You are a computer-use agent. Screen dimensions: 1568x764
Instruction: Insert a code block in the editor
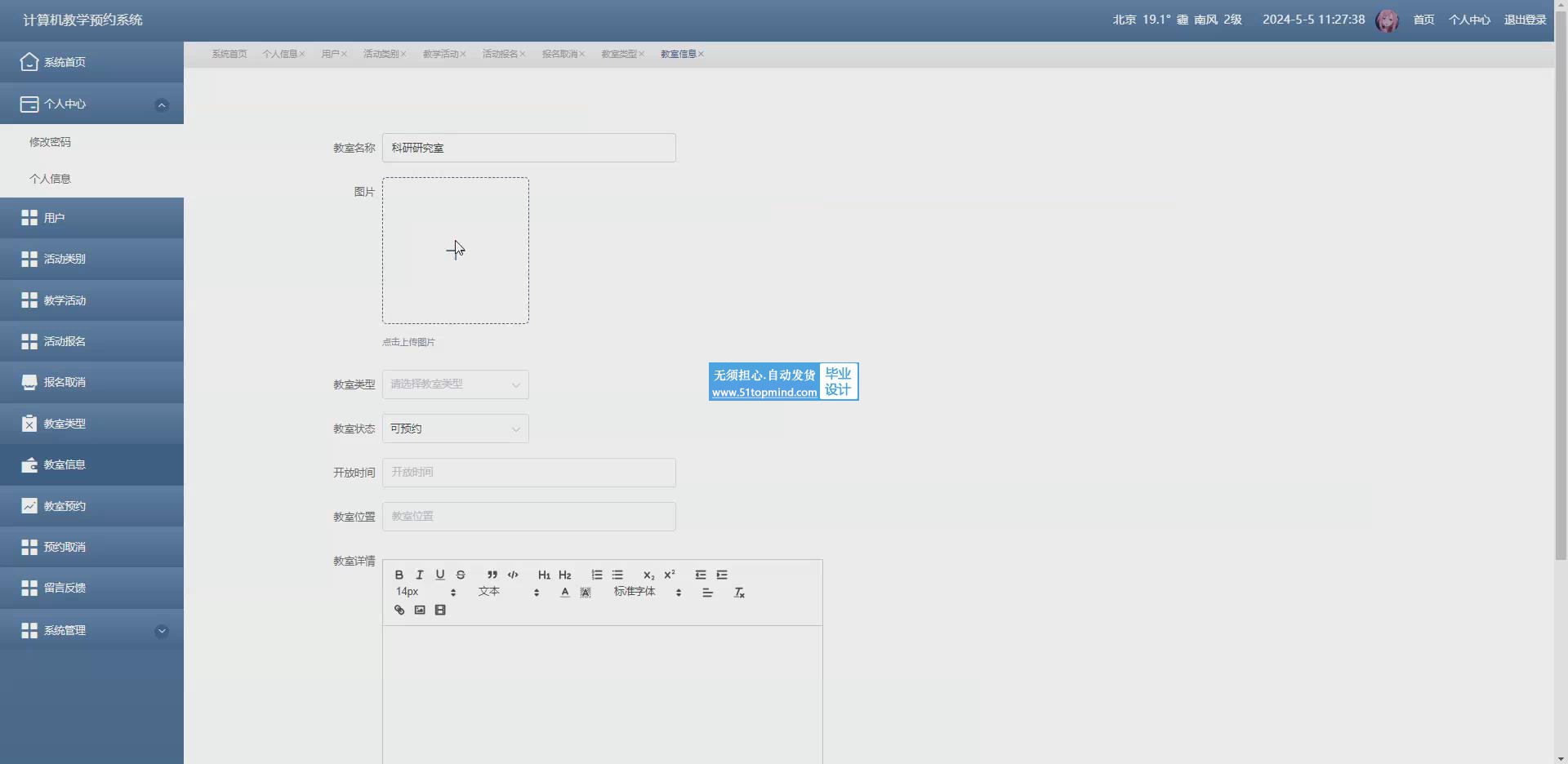513,575
